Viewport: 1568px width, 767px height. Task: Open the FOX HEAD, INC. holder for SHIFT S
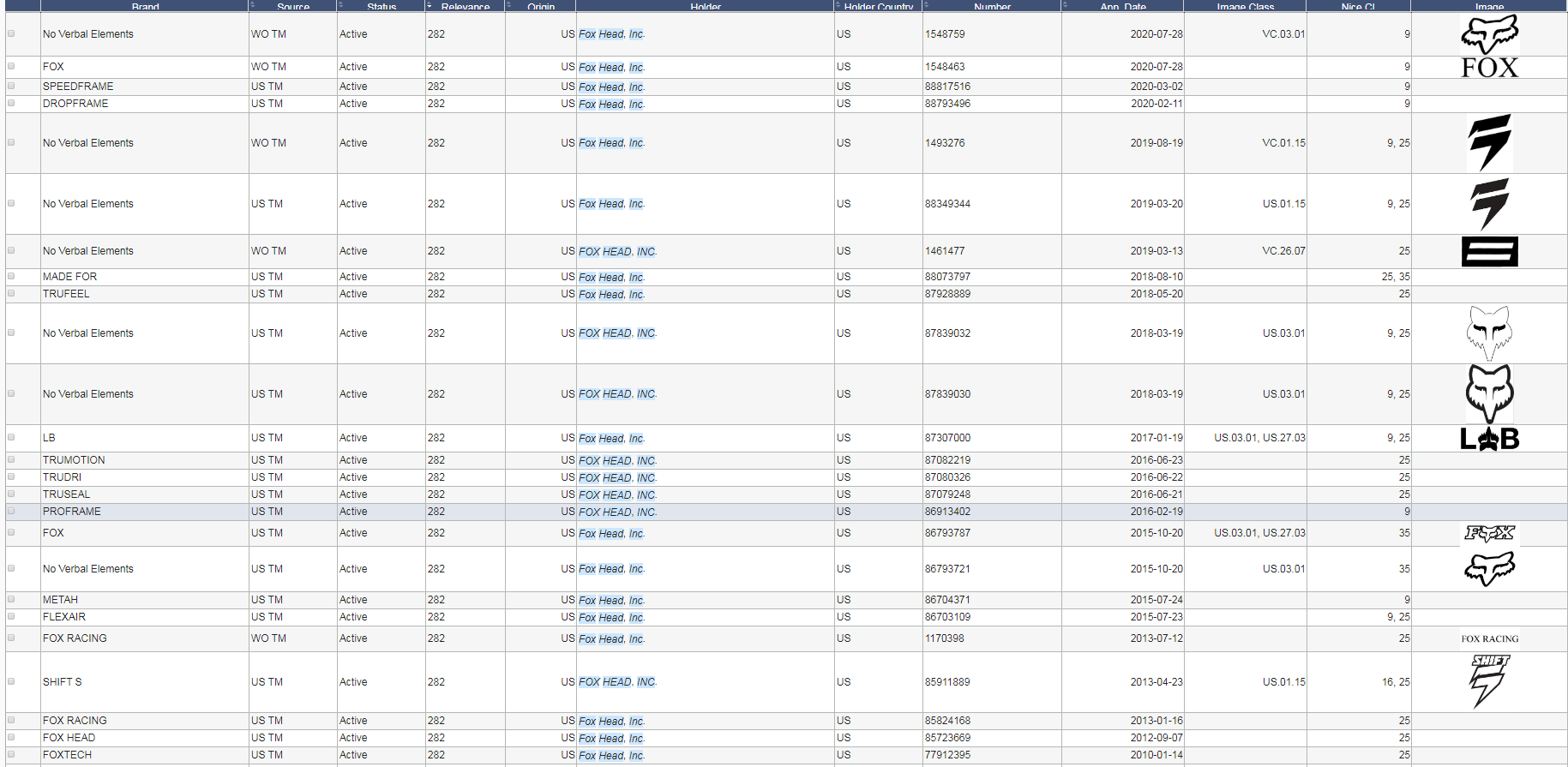tap(617, 682)
